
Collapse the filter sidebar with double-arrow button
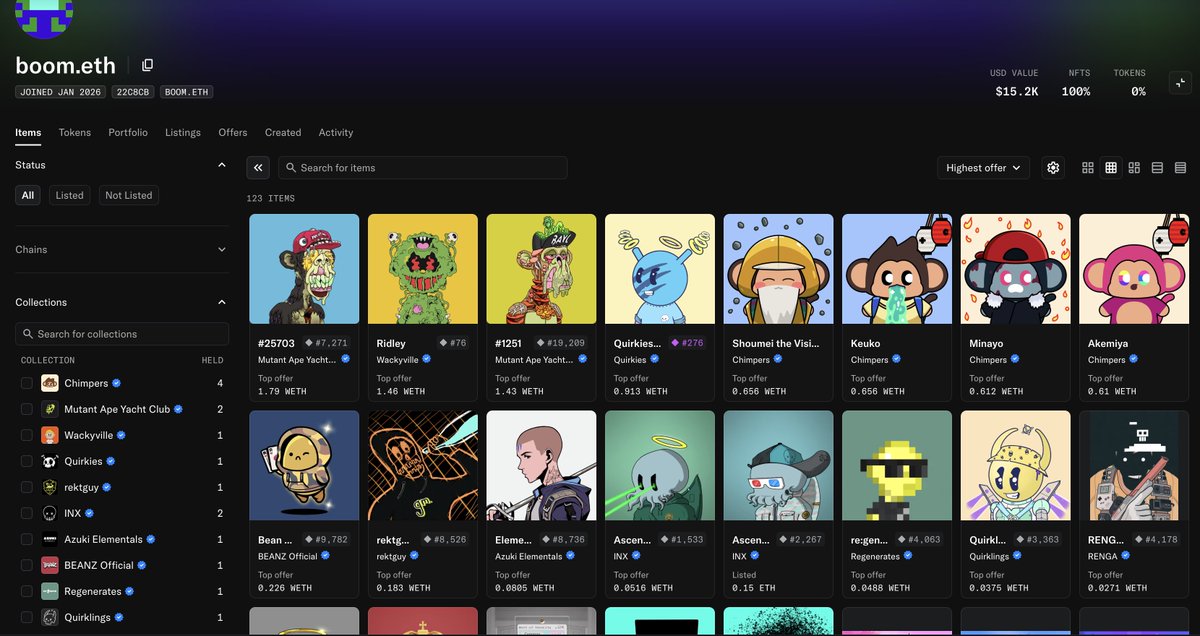pyautogui.click(x=258, y=168)
